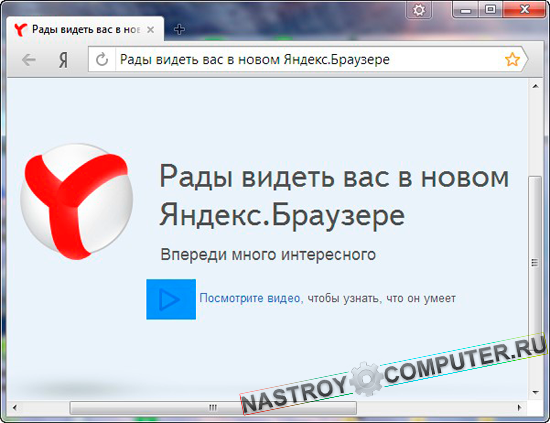Close the 'Рады видеть вас' tab
550x423 pixels.
[x=150, y=30]
